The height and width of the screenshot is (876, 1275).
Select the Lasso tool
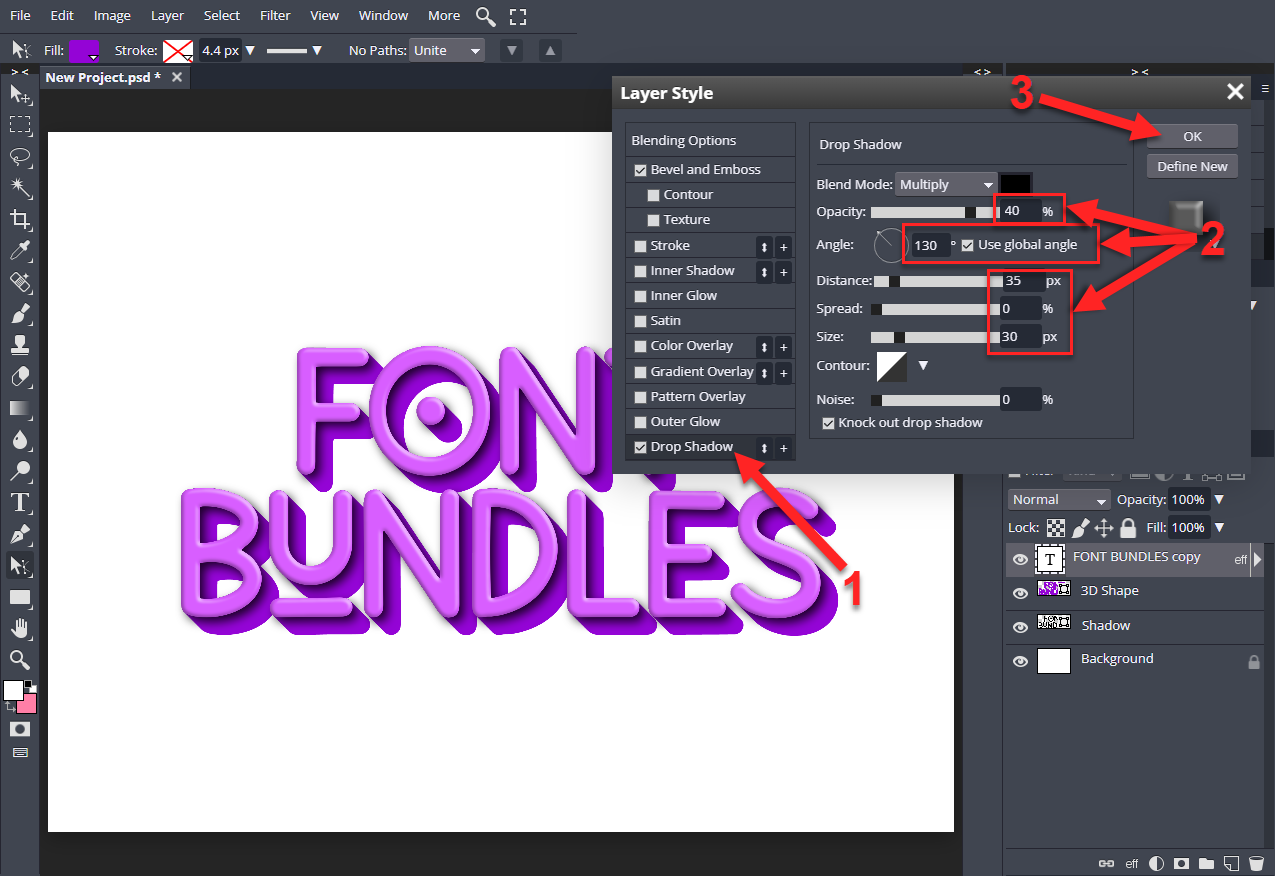click(x=19, y=156)
